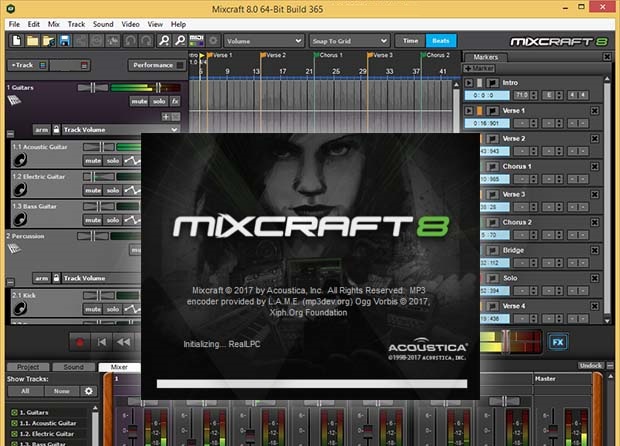Click the blue floppy disk Save icon

coord(64,41)
